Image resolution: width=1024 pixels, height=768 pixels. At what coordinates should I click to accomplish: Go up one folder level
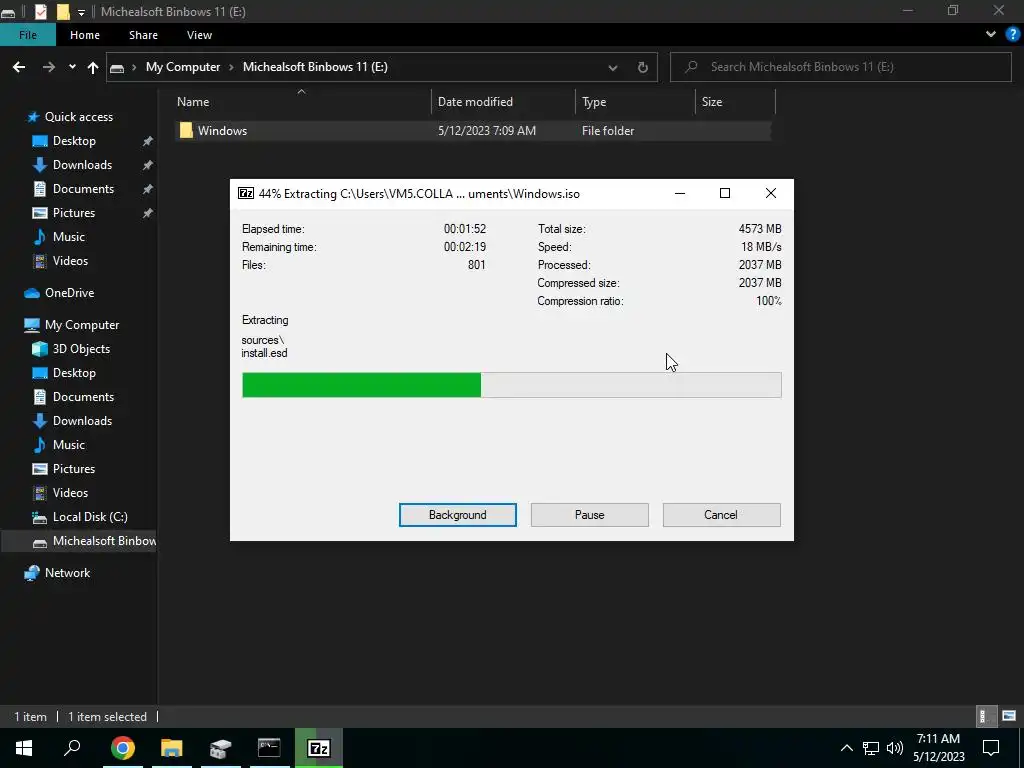click(x=93, y=67)
